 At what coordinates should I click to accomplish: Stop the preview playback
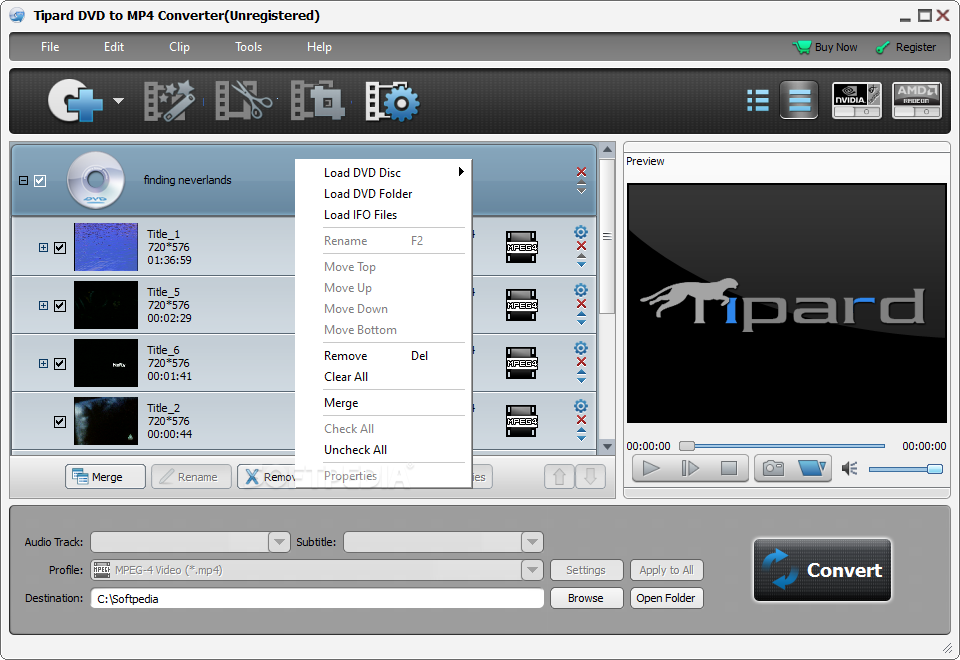(x=729, y=468)
